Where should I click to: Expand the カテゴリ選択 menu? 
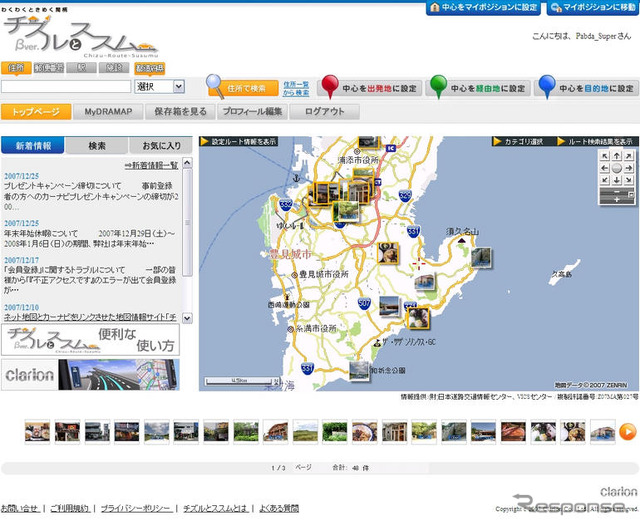point(519,141)
